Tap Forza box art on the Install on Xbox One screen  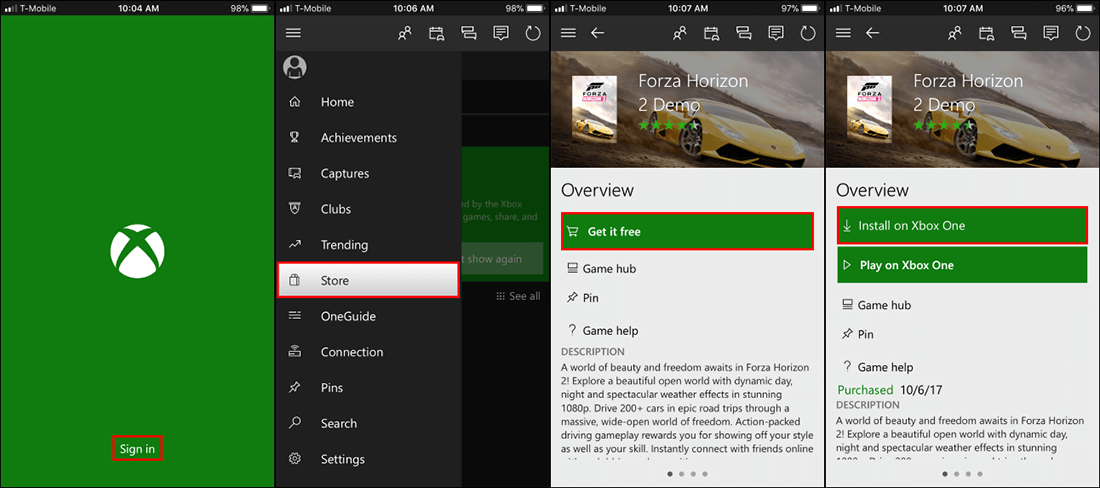point(869,109)
